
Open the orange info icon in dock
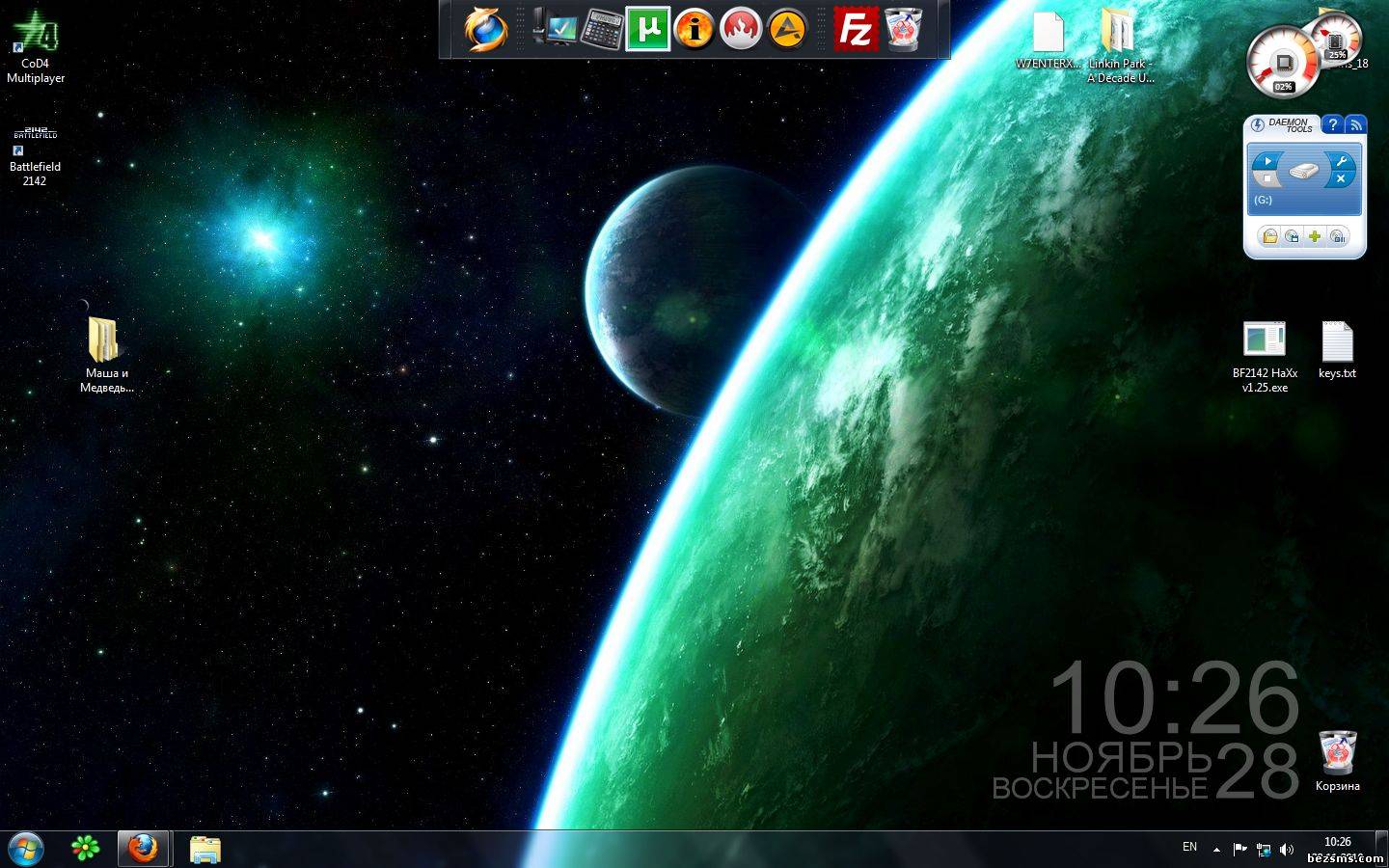[694, 29]
